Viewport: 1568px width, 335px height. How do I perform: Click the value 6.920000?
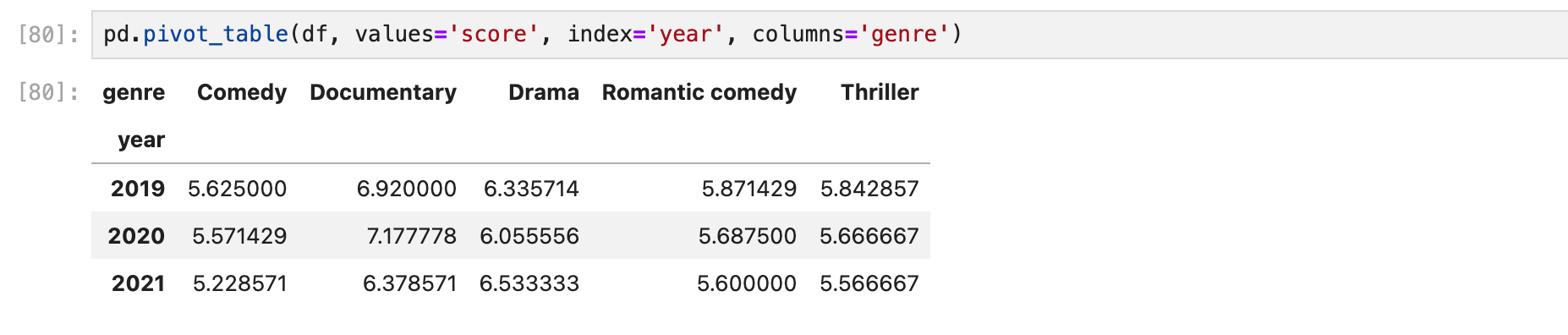pyautogui.click(x=407, y=188)
